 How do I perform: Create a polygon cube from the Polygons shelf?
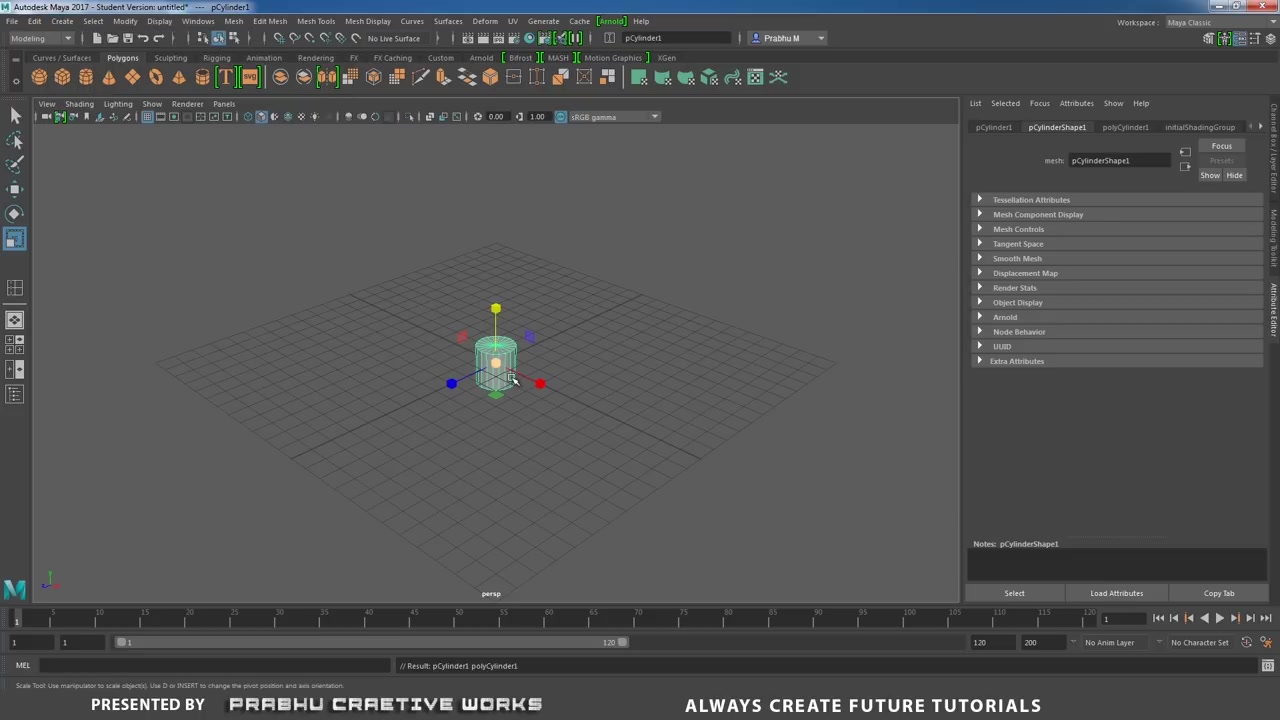click(62, 78)
